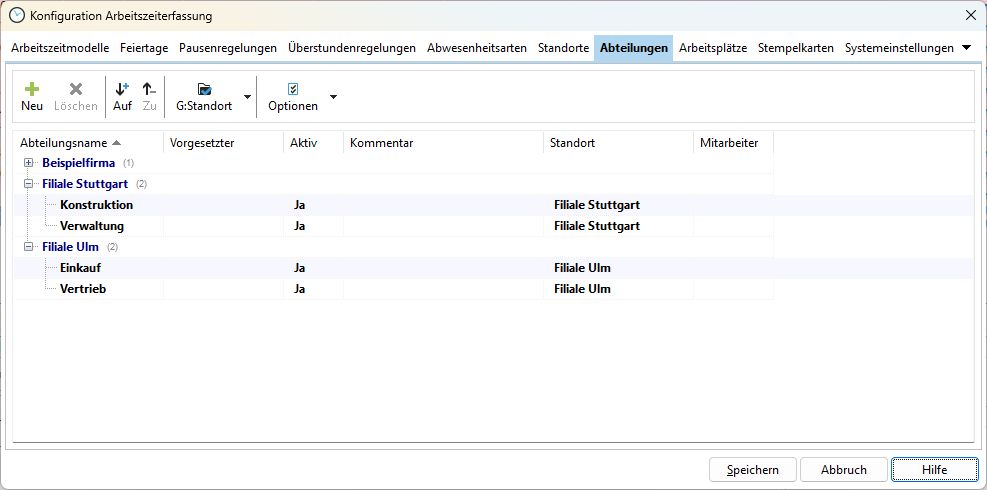Select the Konstruktion department row
Image resolution: width=987 pixels, height=490 pixels.
[x=96, y=205]
